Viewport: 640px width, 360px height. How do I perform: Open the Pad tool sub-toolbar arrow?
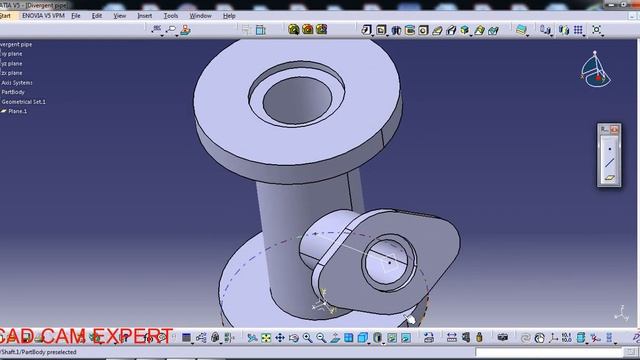[x=372, y=36]
